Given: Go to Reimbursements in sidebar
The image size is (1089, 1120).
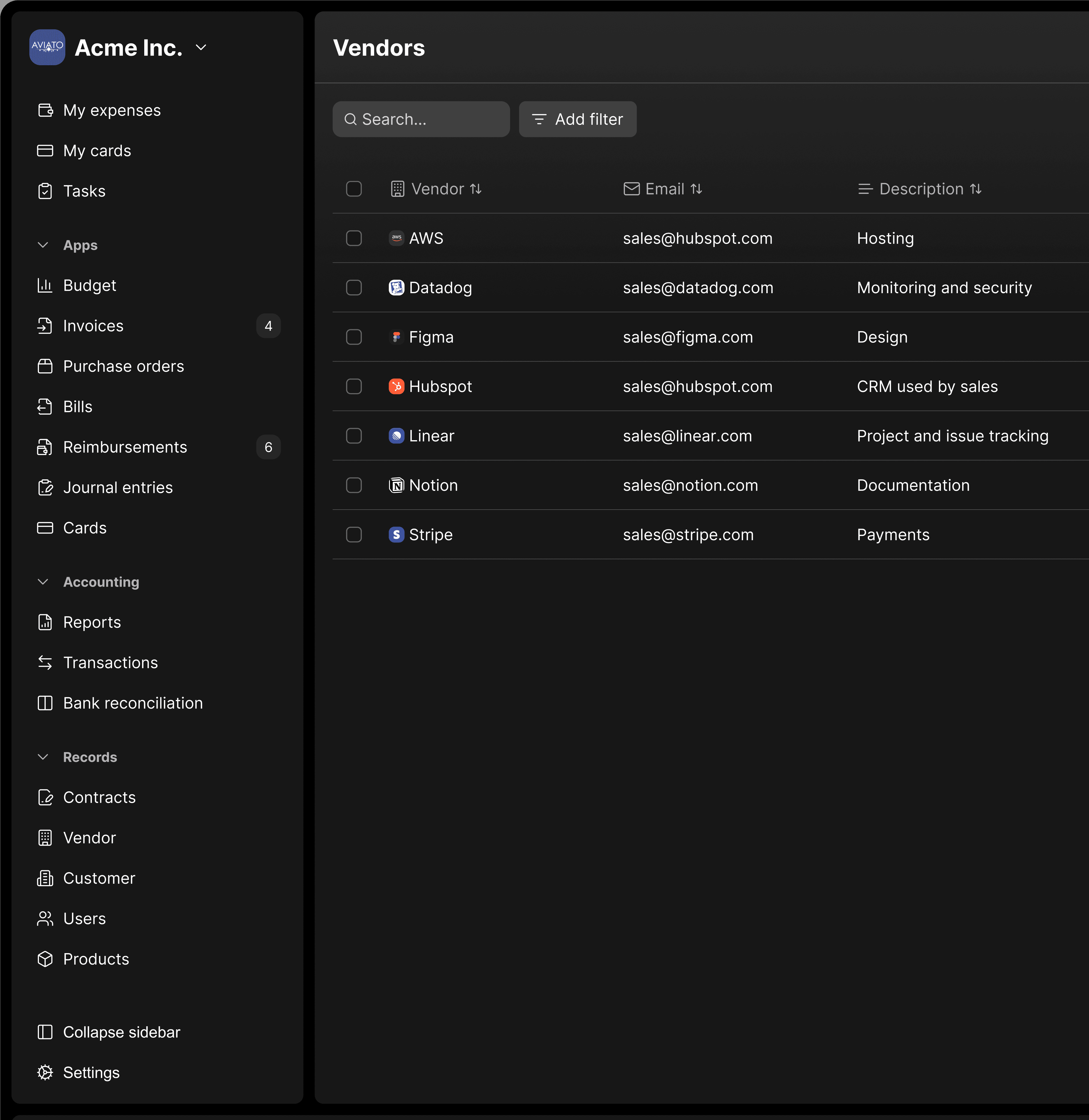Looking at the screenshot, I should pos(125,447).
